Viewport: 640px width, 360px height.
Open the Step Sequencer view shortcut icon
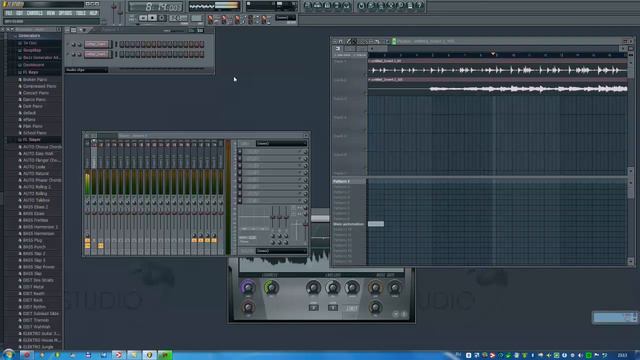(318, 5)
